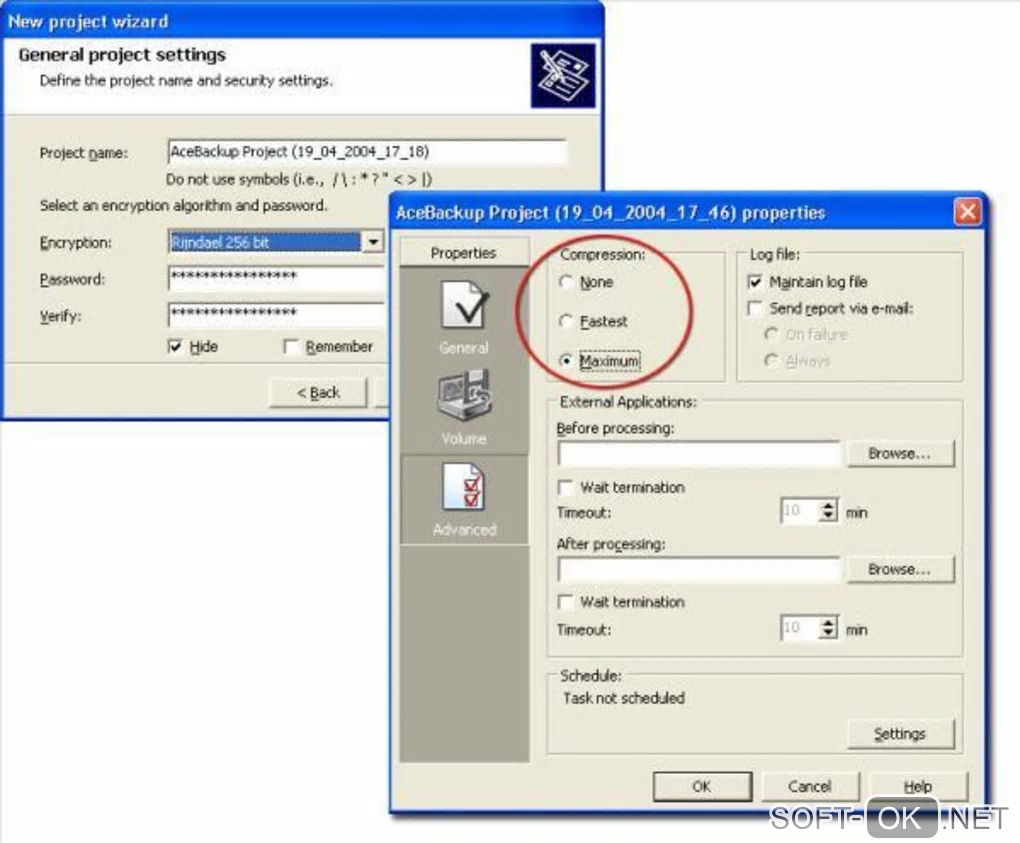Open Schedule Settings button

pyautogui.click(x=900, y=734)
